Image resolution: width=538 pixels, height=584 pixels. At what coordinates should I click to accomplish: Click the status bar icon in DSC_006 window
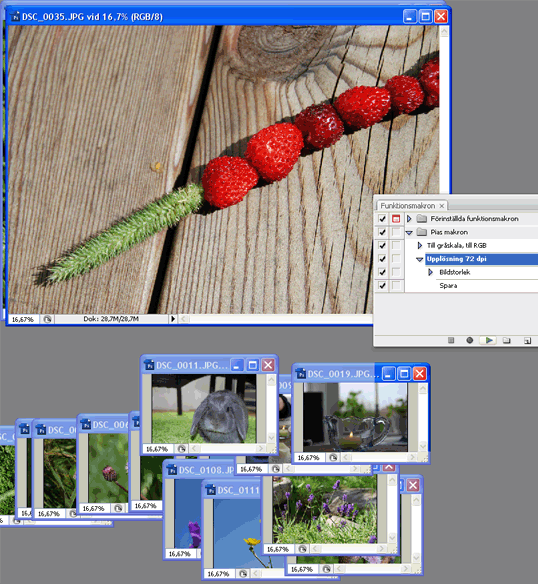[x=118, y=508]
